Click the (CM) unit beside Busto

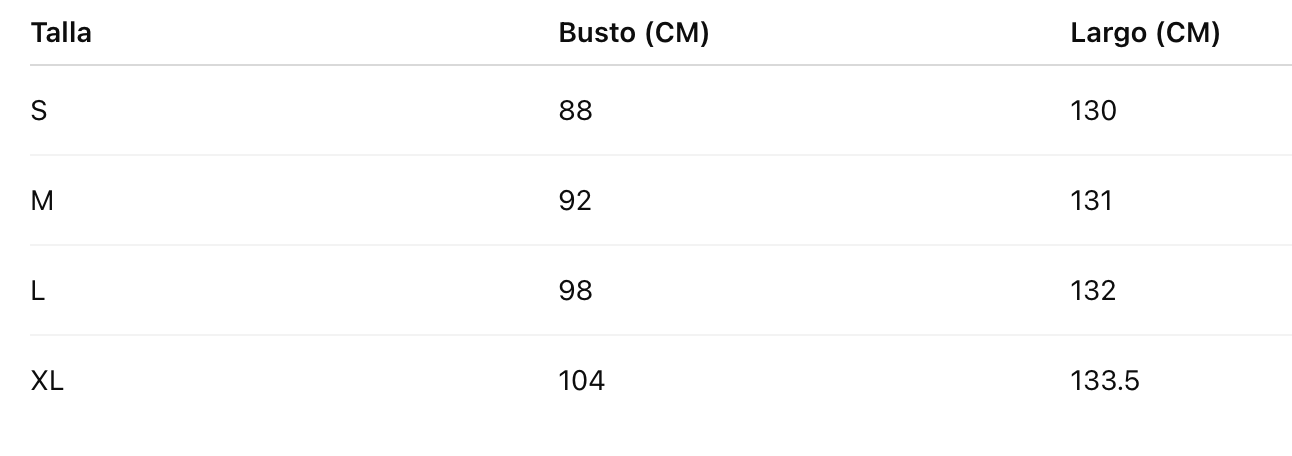coord(676,33)
